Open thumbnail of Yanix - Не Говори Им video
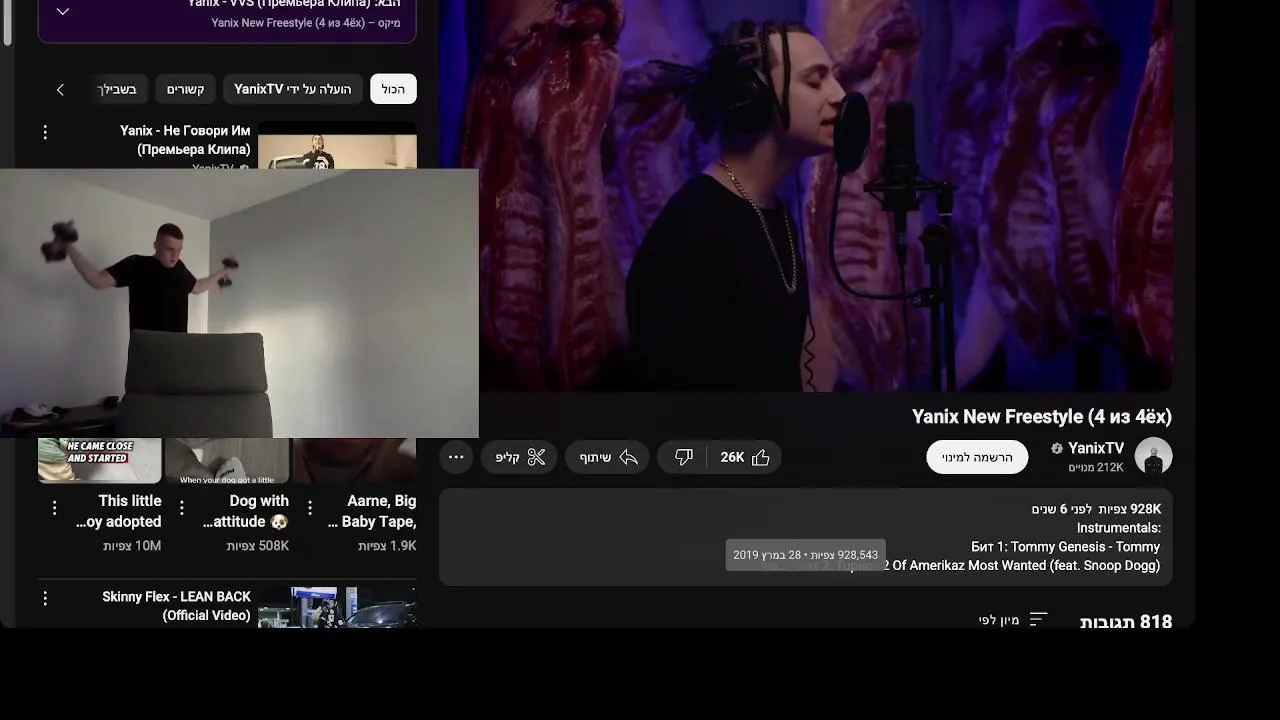1280x720 pixels. tap(337, 146)
